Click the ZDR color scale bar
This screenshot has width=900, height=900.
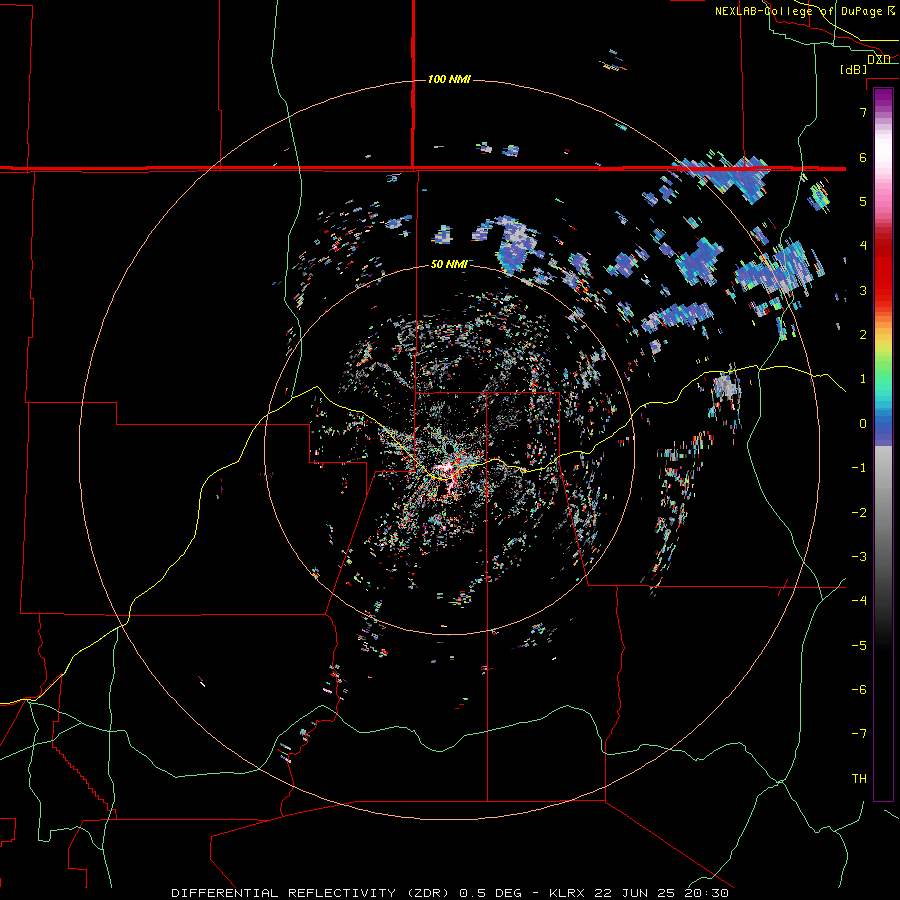point(883,444)
